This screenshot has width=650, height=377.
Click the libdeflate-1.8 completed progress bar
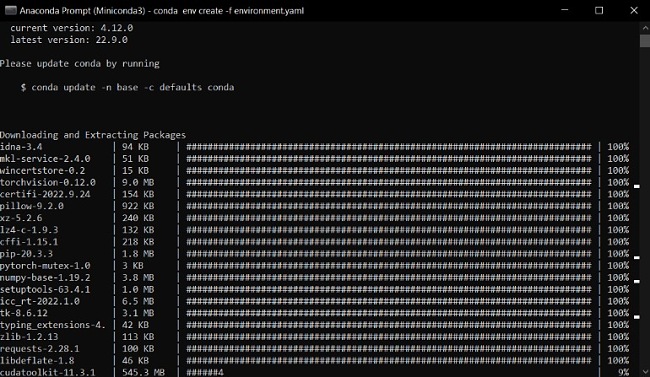tap(389, 361)
